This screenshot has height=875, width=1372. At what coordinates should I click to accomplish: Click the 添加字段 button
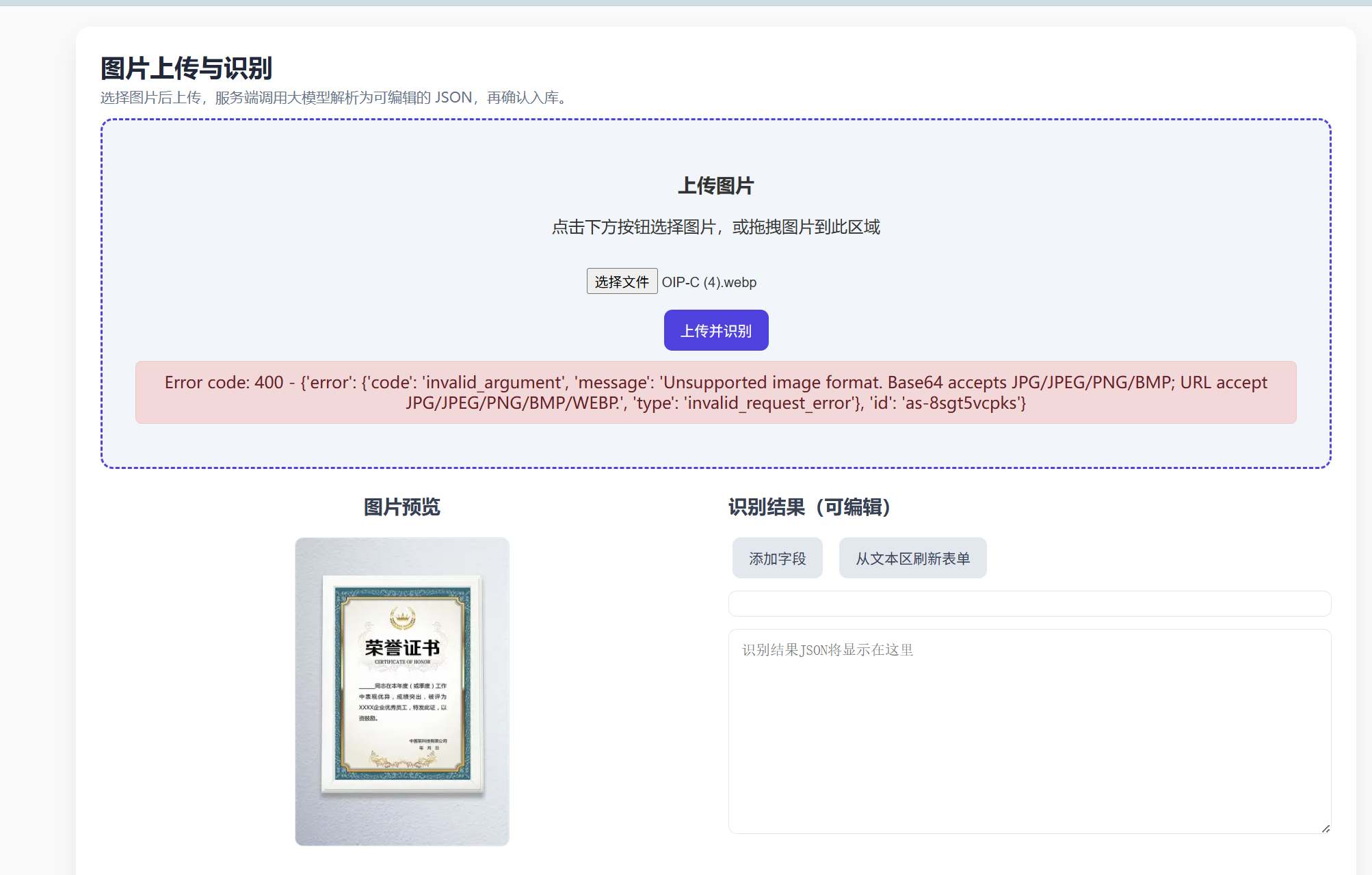click(x=777, y=558)
